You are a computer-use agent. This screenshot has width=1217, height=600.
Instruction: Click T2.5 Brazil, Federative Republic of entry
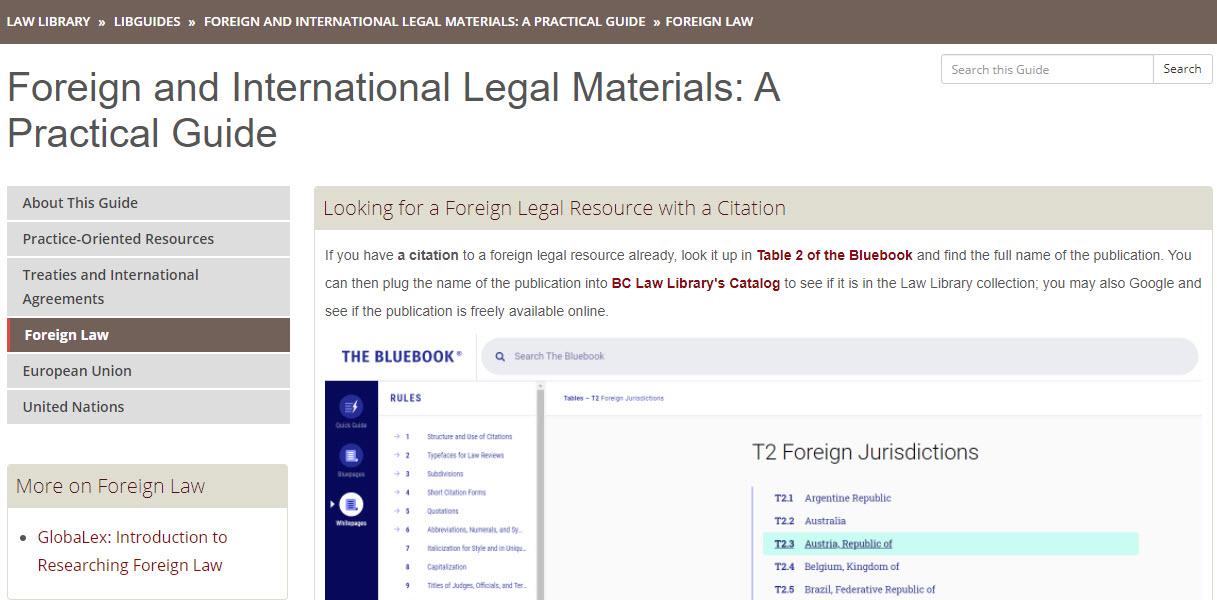[x=854, y=590]
